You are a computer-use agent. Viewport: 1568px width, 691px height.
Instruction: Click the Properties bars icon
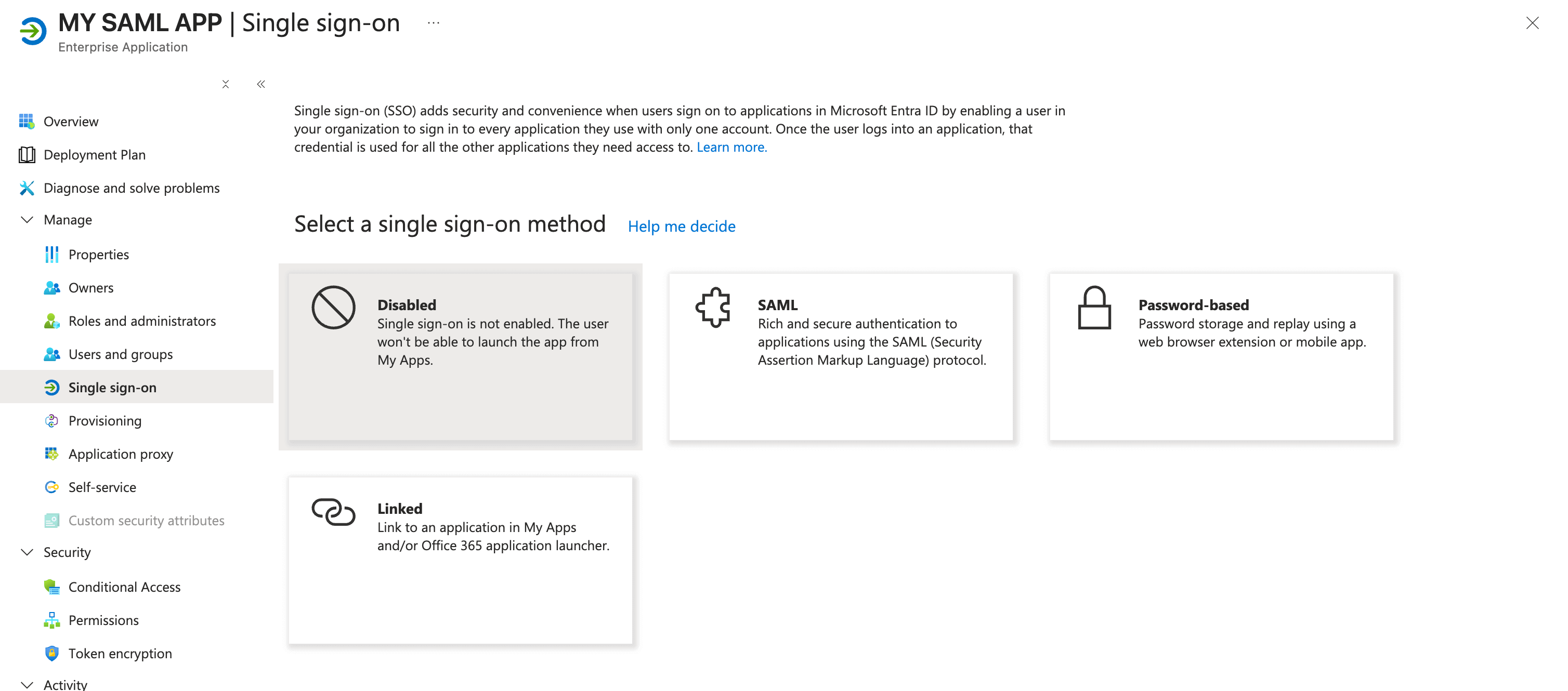tap(52, 254)
